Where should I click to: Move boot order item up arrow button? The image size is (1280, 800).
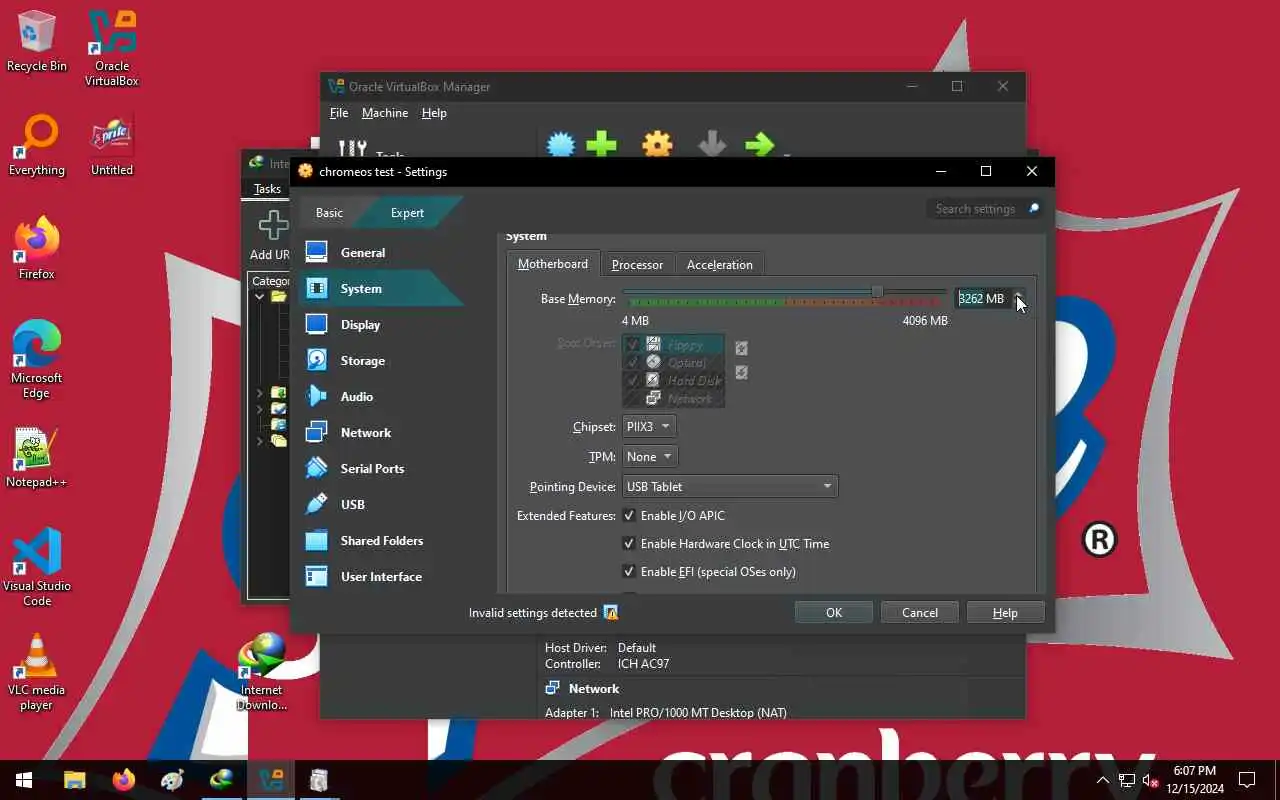click(x=741, y=349)
